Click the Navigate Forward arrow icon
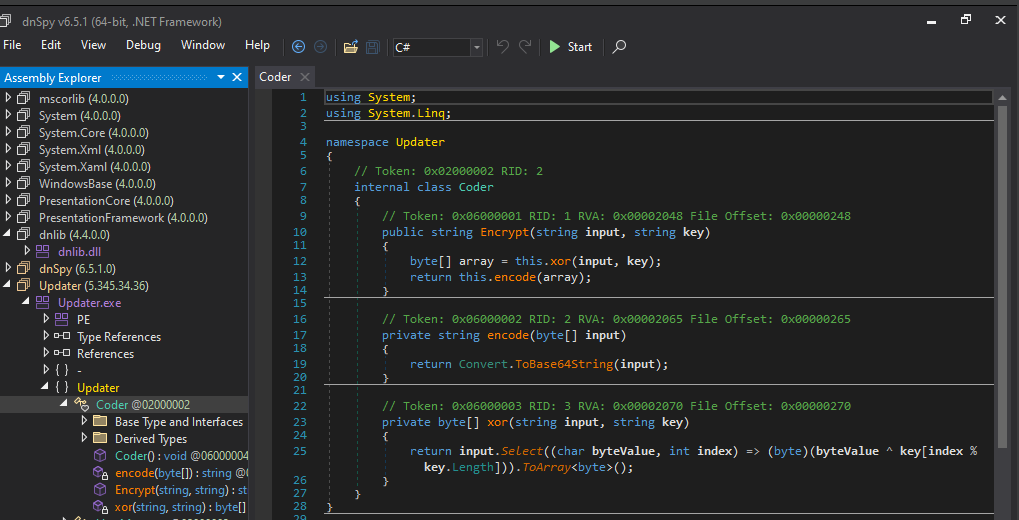 pyautogui.click(x=320, y=47)
